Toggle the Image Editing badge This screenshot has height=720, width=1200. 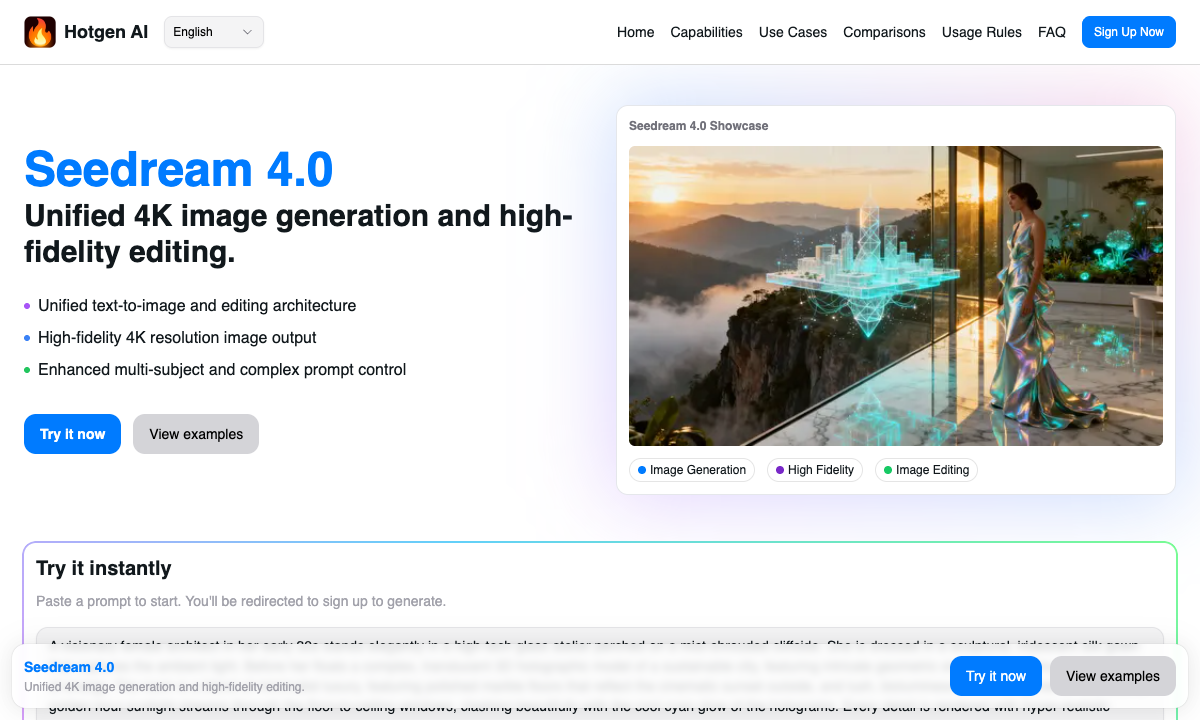(926, 469)
